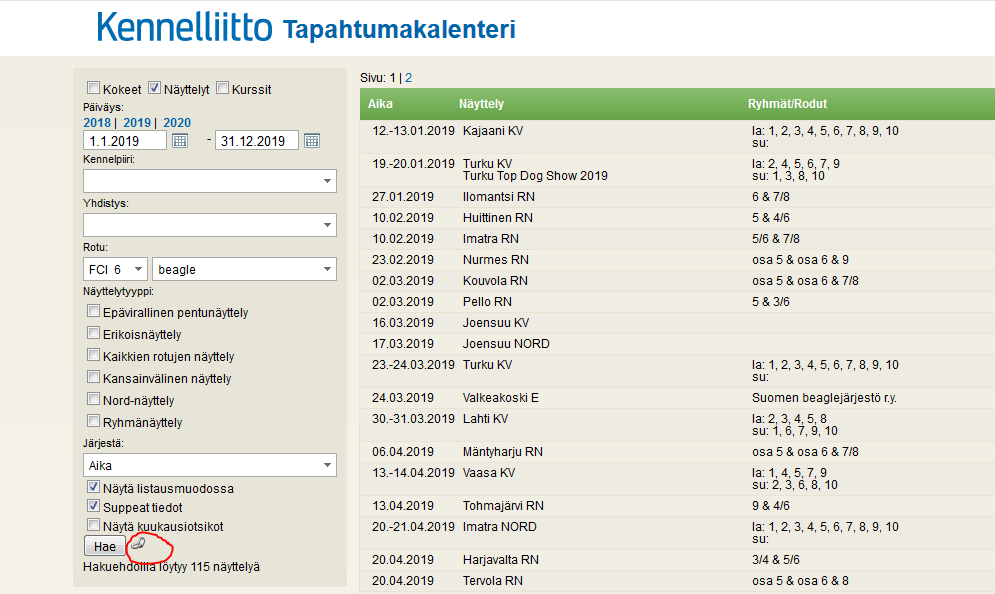This screenshot has height=594, width=995.
Task: Open the Yhdistys dropdown
Action: click(x=209, y=225)
